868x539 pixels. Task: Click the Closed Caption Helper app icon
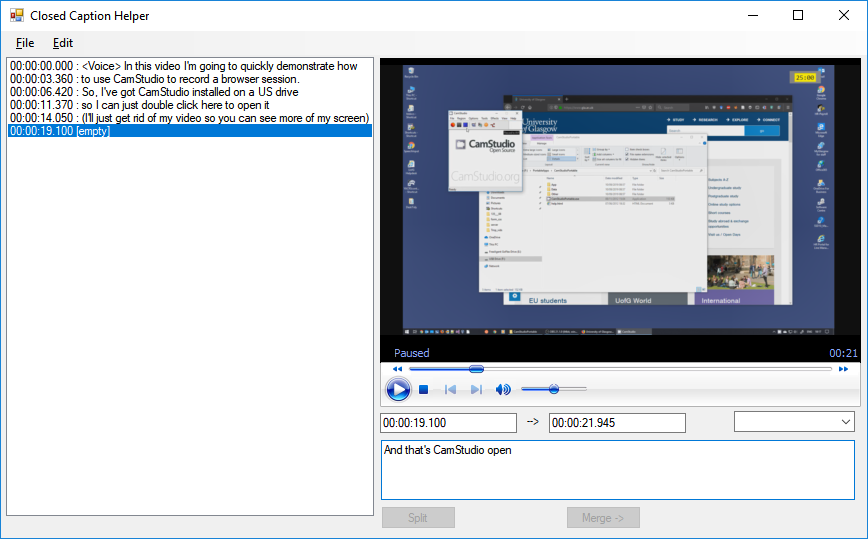pyautogui.click(x=16, y=15)
